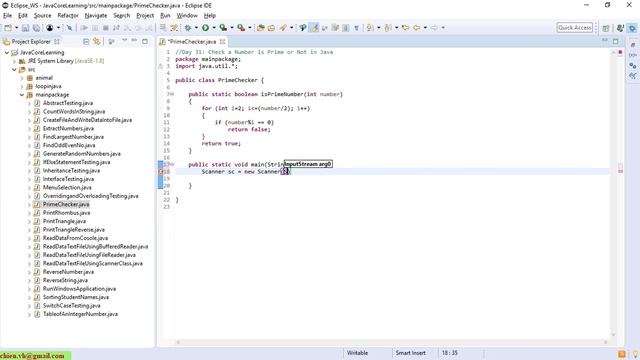Image resolution: width=640 pixels, height=360 pixels.
Task: Open the Project menu
Action: 145,16
